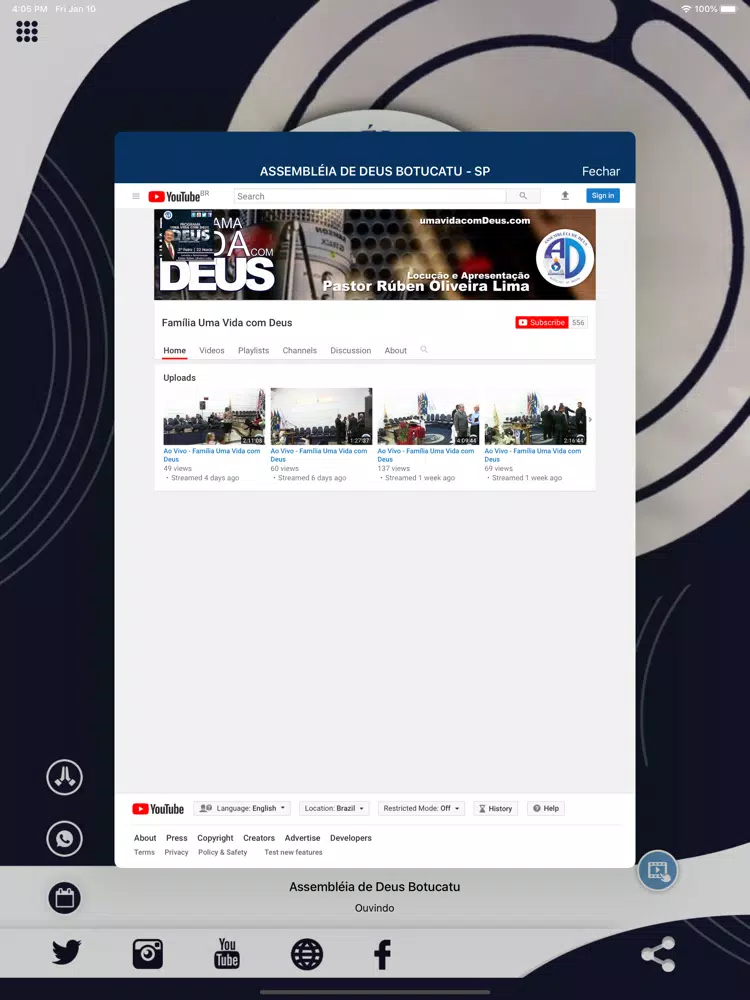The height and width of the screenshot is (1000, 750).
Task: Switch to the Discussion tab
Action: tap(351, 350)
